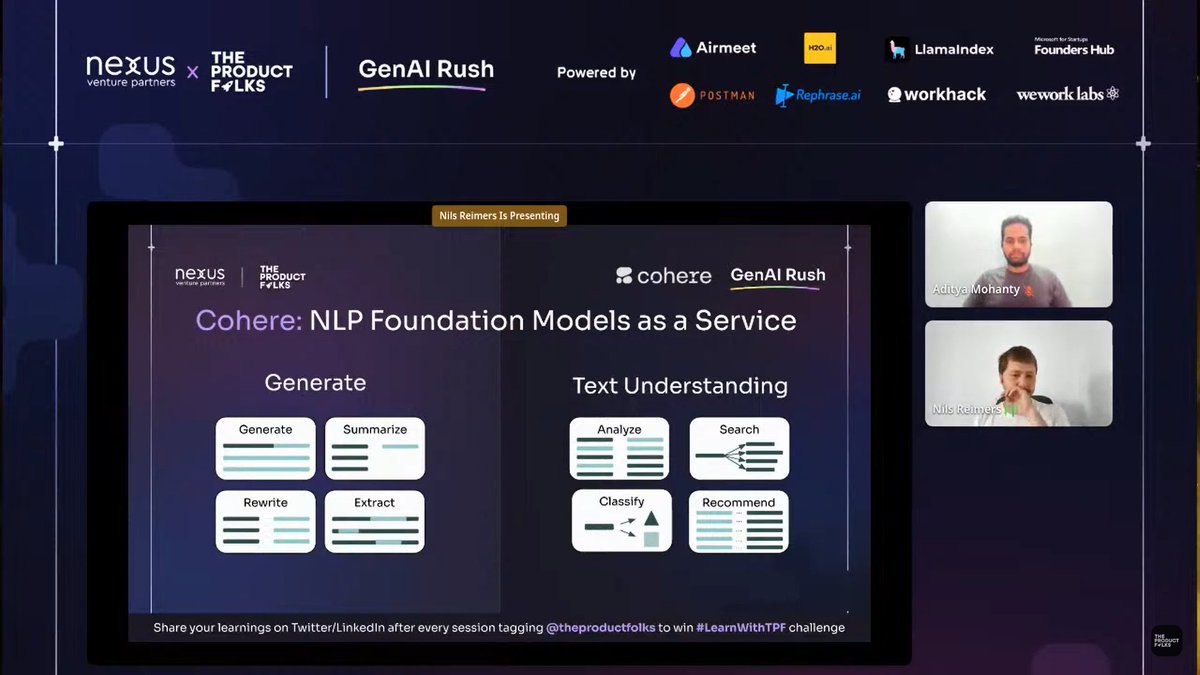
Task: Open Nils Reimers' video tile
Action: (1018, 373)
